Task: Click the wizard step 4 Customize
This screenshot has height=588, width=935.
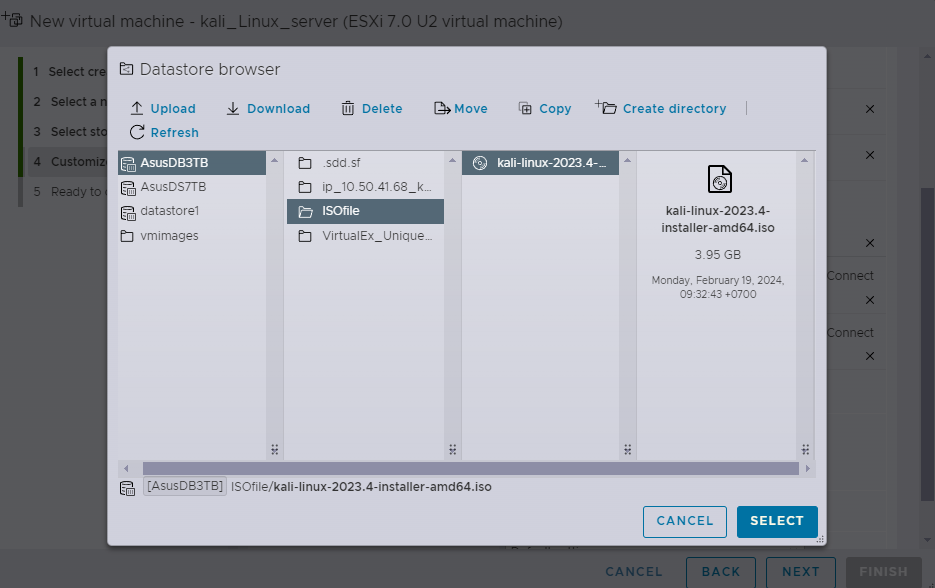Action: (67, 162)
